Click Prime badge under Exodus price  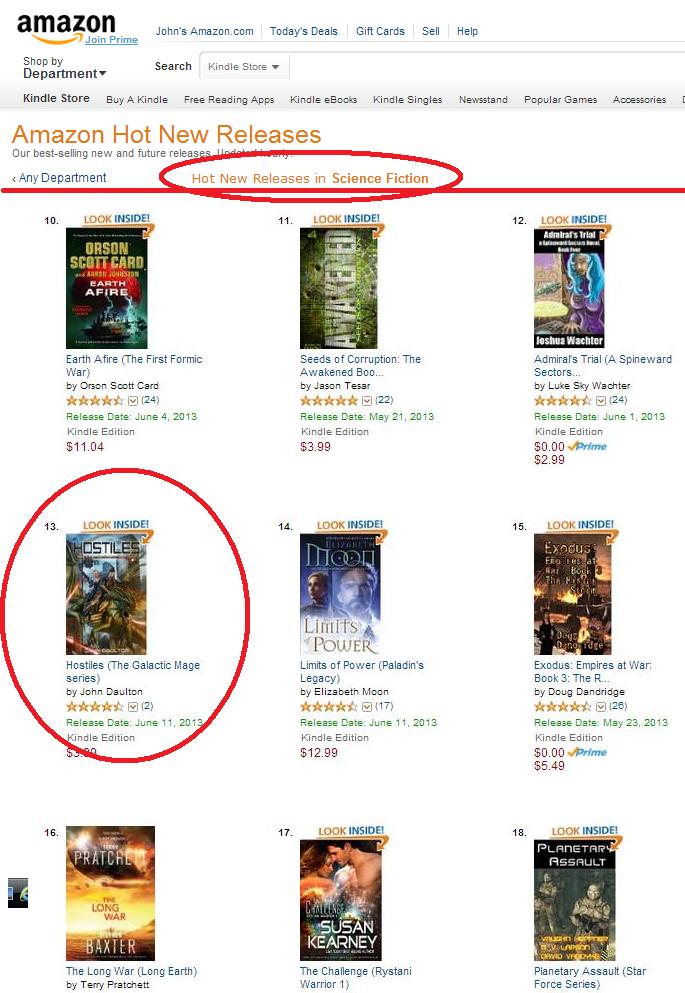(588, 752)
